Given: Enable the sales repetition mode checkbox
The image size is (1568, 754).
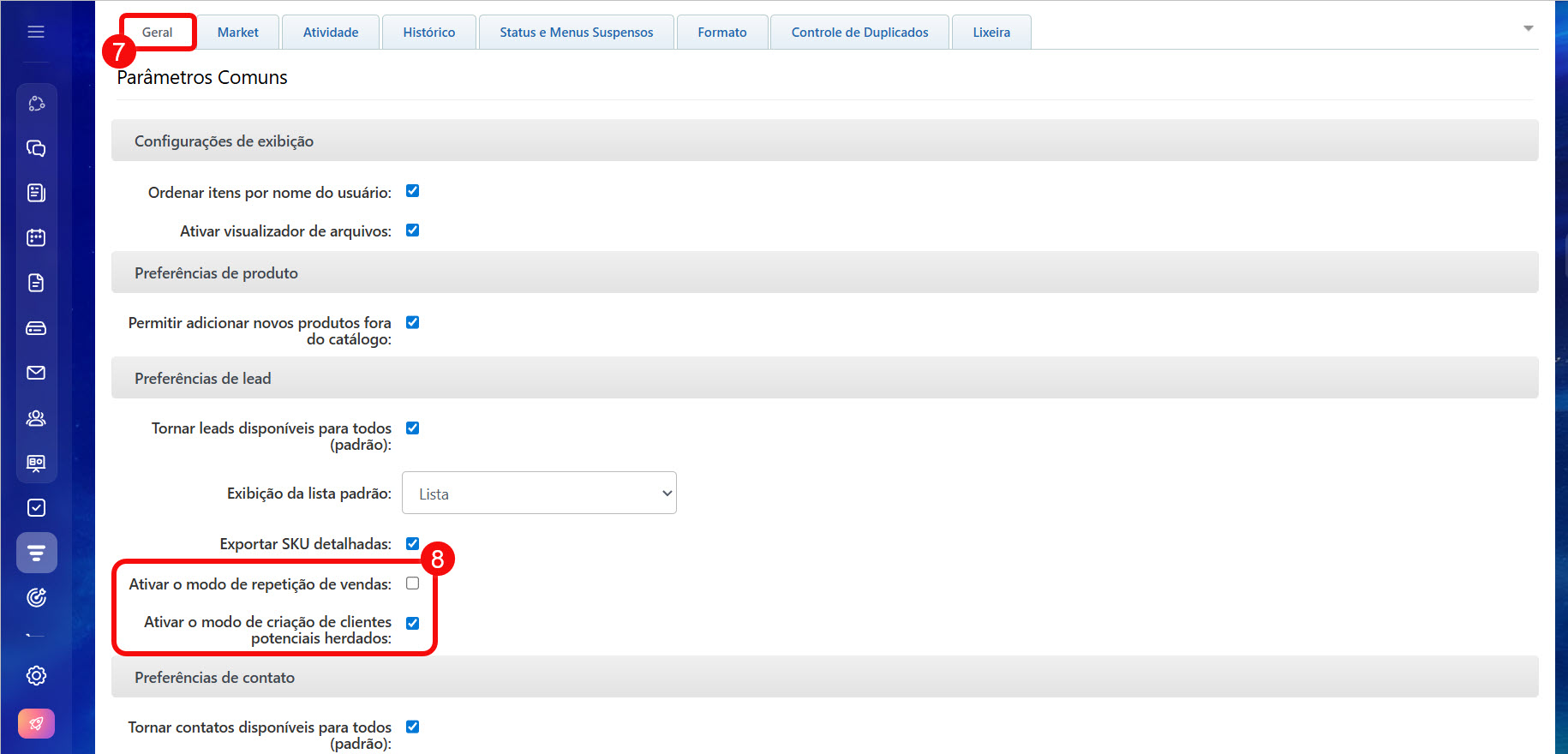Looking at the screenshot, I should [412, 583].
